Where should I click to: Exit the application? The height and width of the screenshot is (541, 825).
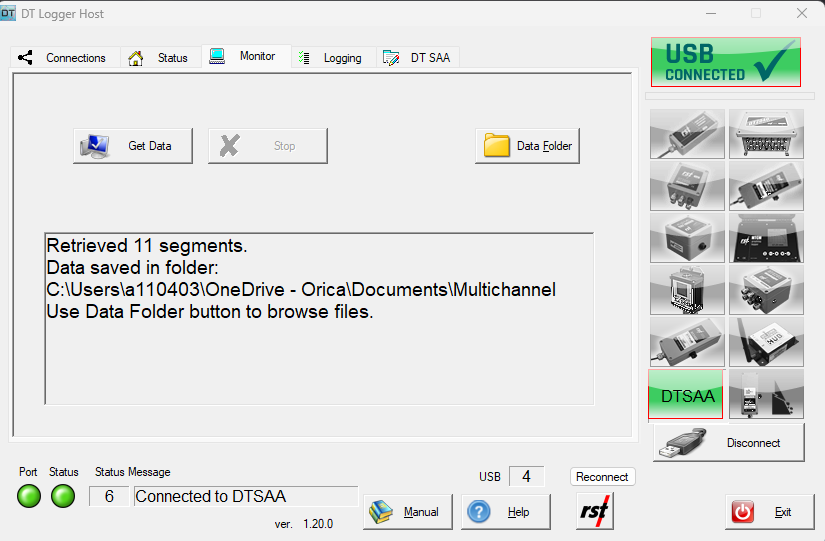pos(770,512)
